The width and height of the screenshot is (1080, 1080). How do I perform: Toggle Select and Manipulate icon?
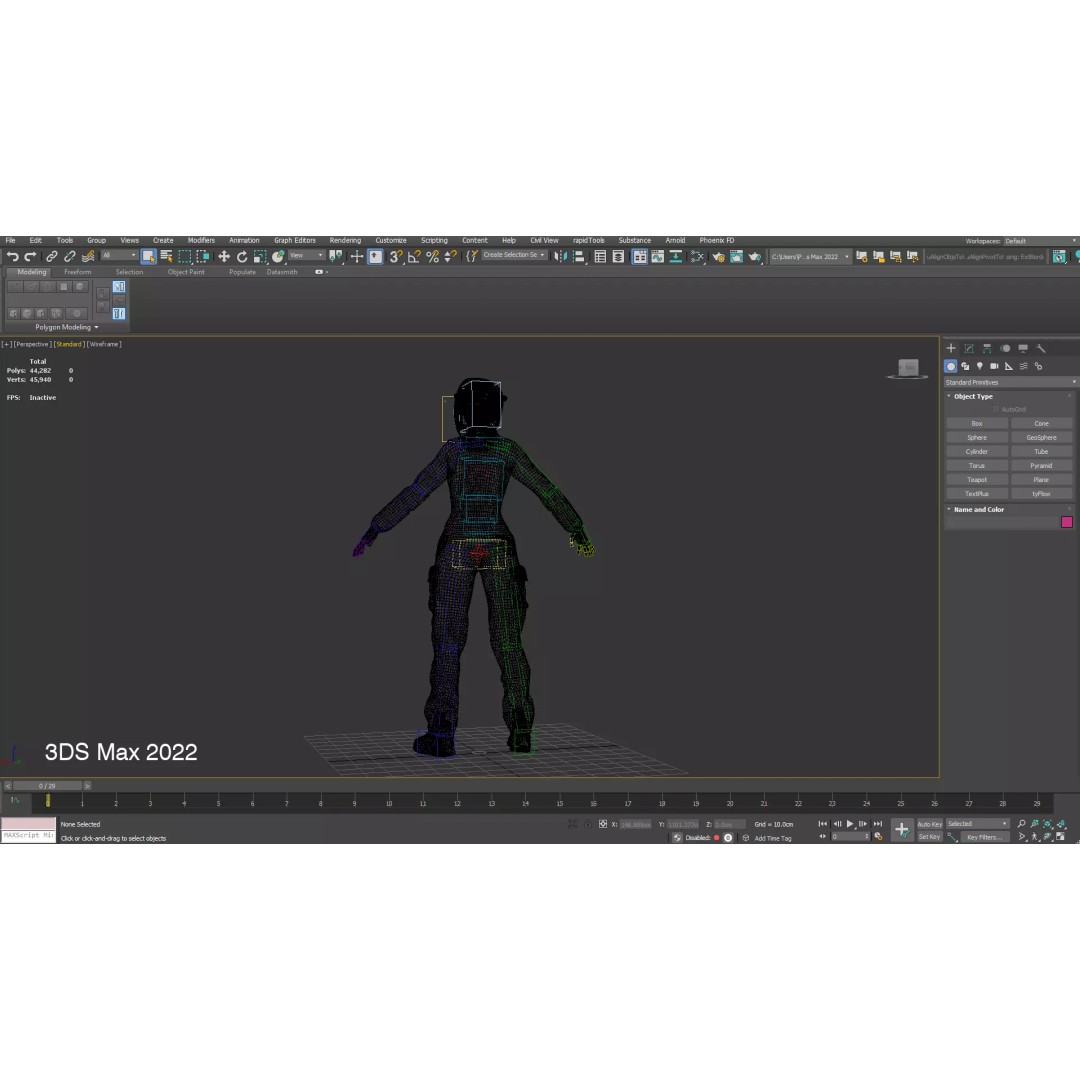coord(357,257)
